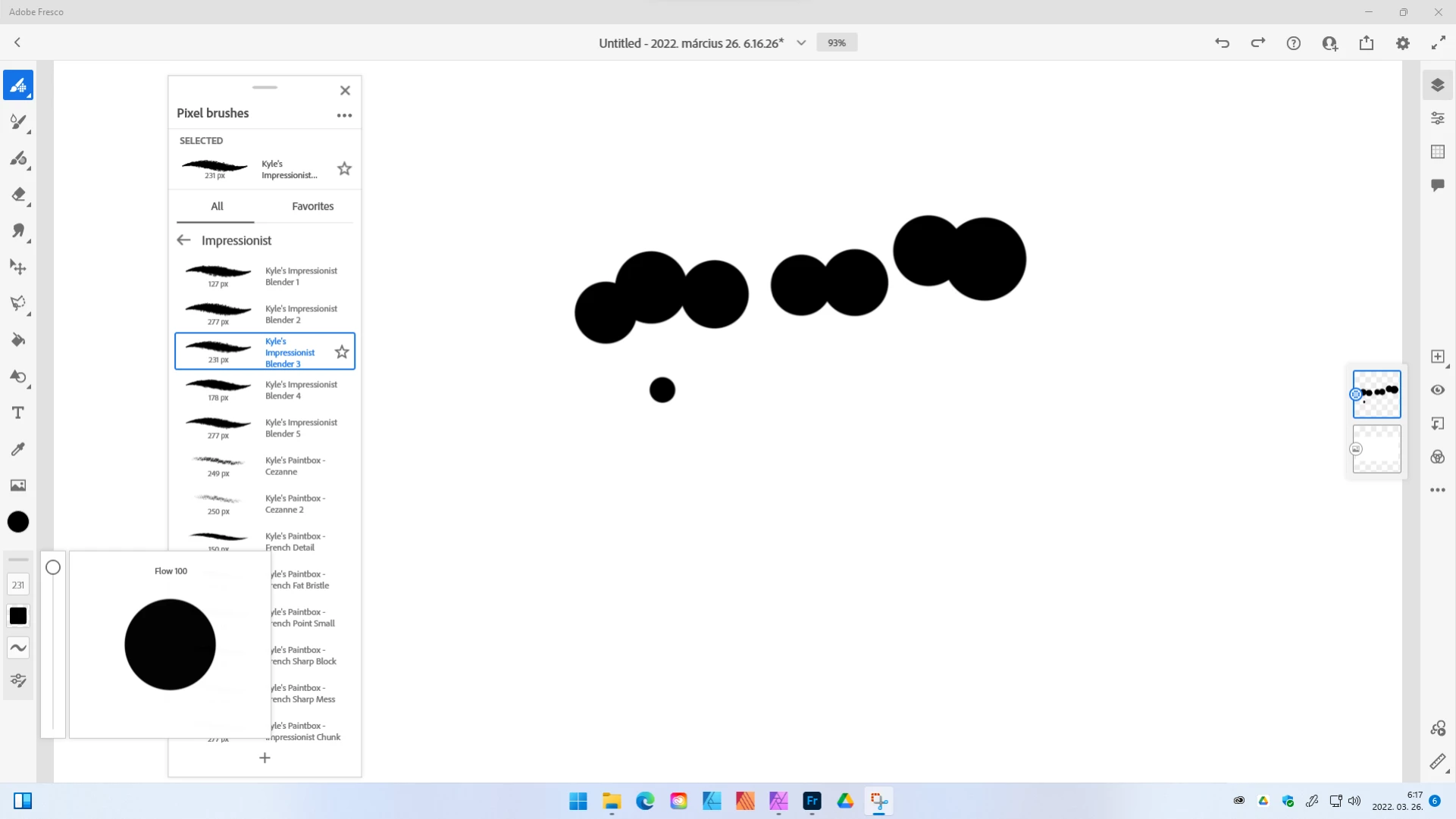Select the Text tool
The height and width of the screenshot is (819, 1456).
pos(18,413)
